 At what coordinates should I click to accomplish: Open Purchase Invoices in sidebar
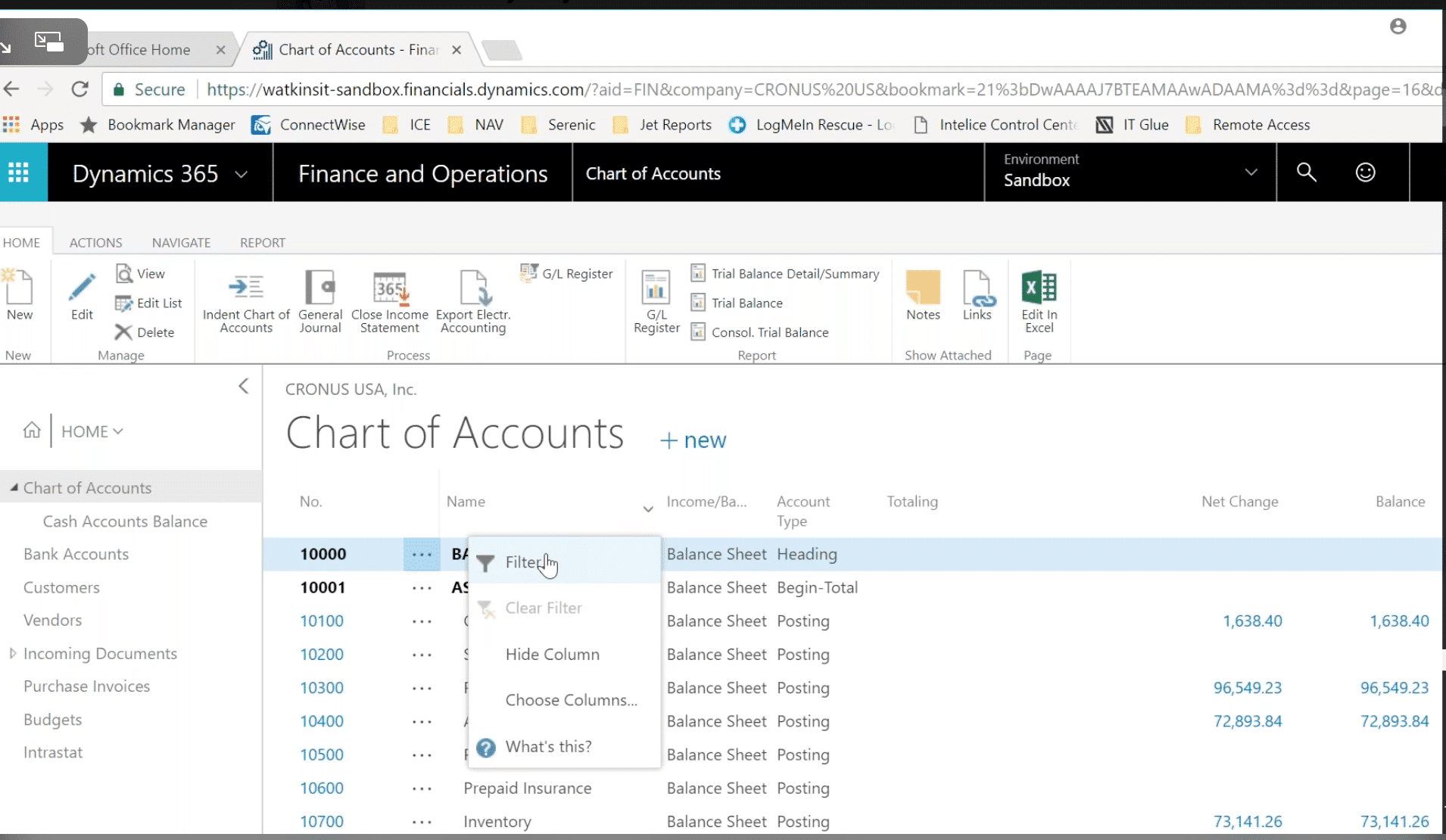pos(86,686)
